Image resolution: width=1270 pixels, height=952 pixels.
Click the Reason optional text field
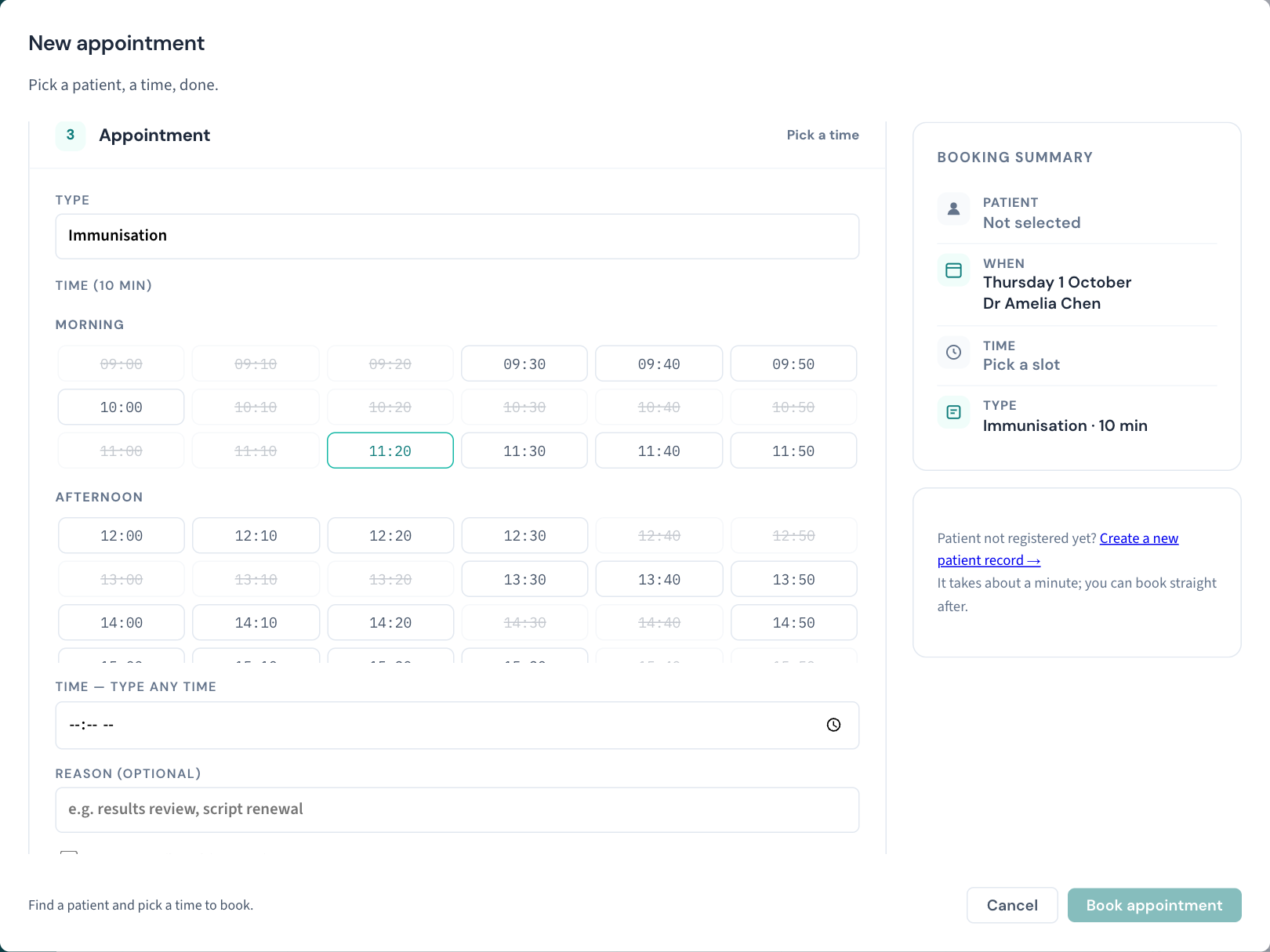click(457, 809)
